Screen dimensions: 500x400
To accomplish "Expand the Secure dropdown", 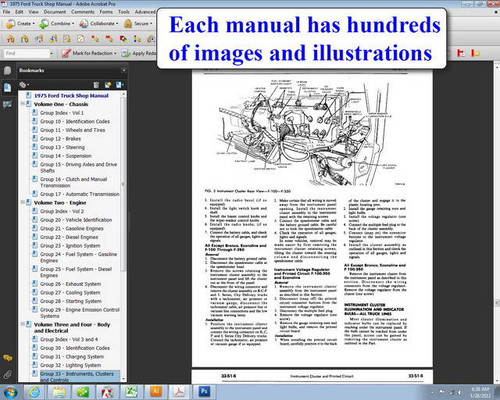I will point(138,23).
